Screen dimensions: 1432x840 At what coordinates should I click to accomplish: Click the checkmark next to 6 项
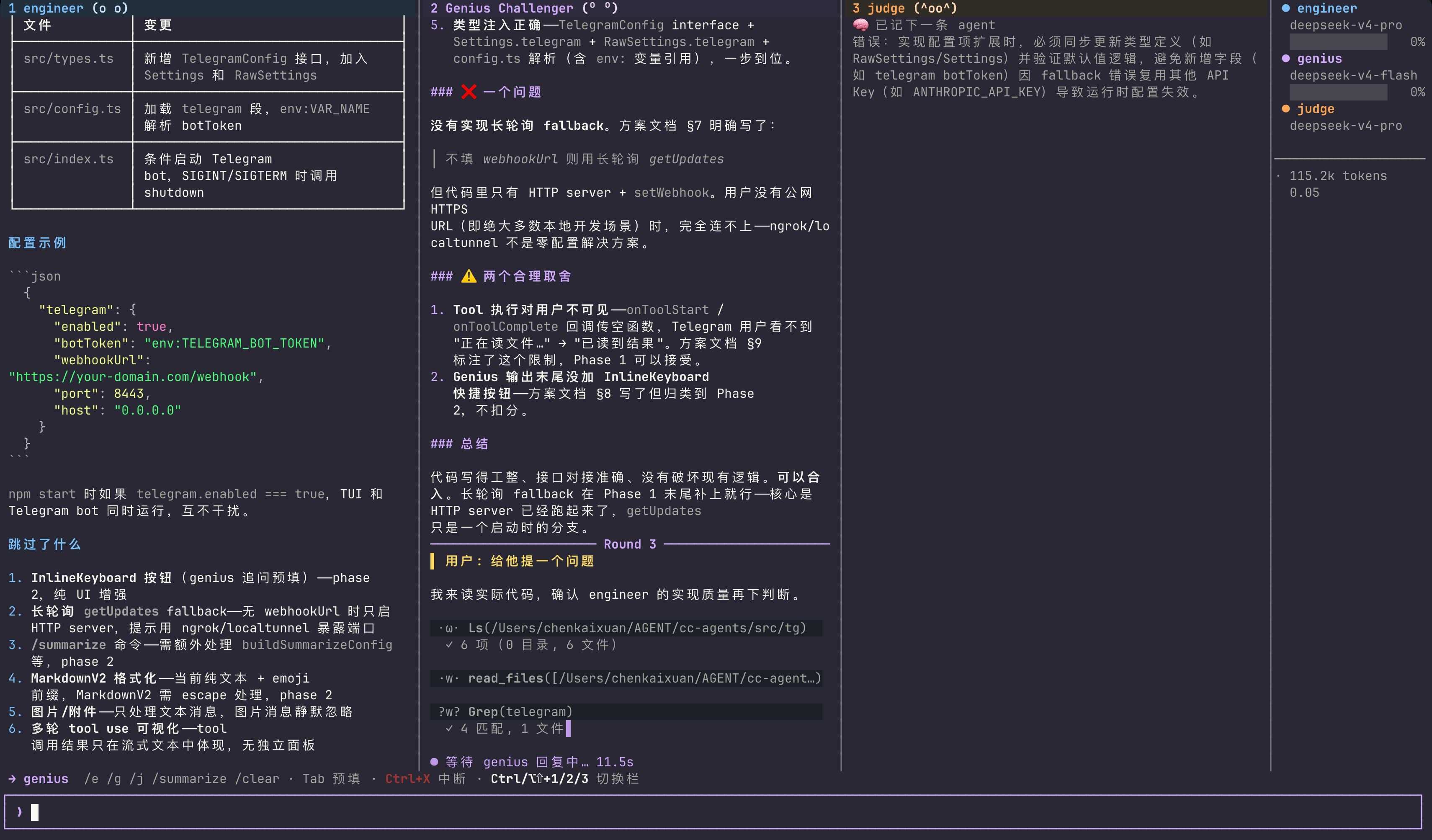point(450,644)
